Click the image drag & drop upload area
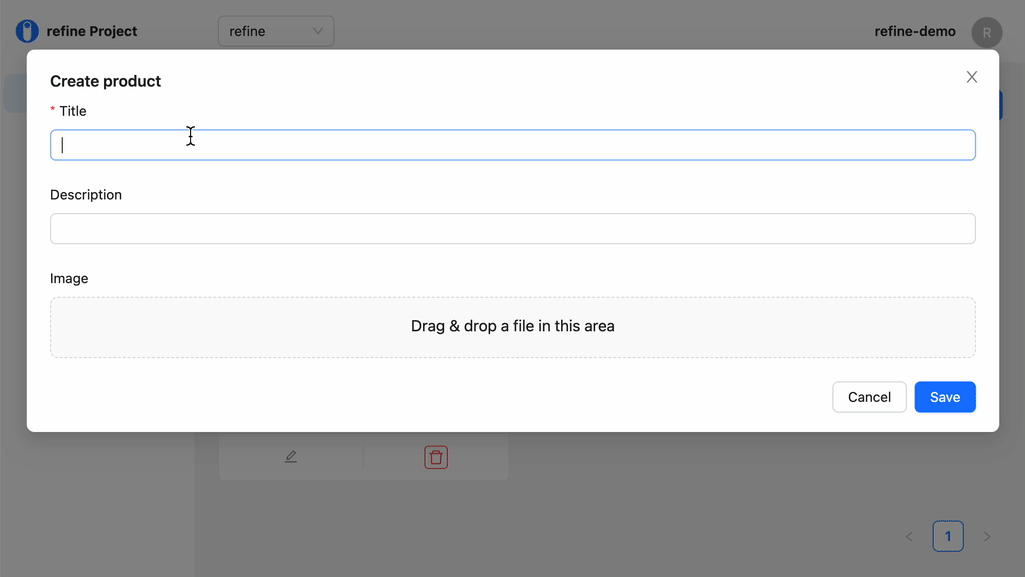 click(x=512, y=327)
